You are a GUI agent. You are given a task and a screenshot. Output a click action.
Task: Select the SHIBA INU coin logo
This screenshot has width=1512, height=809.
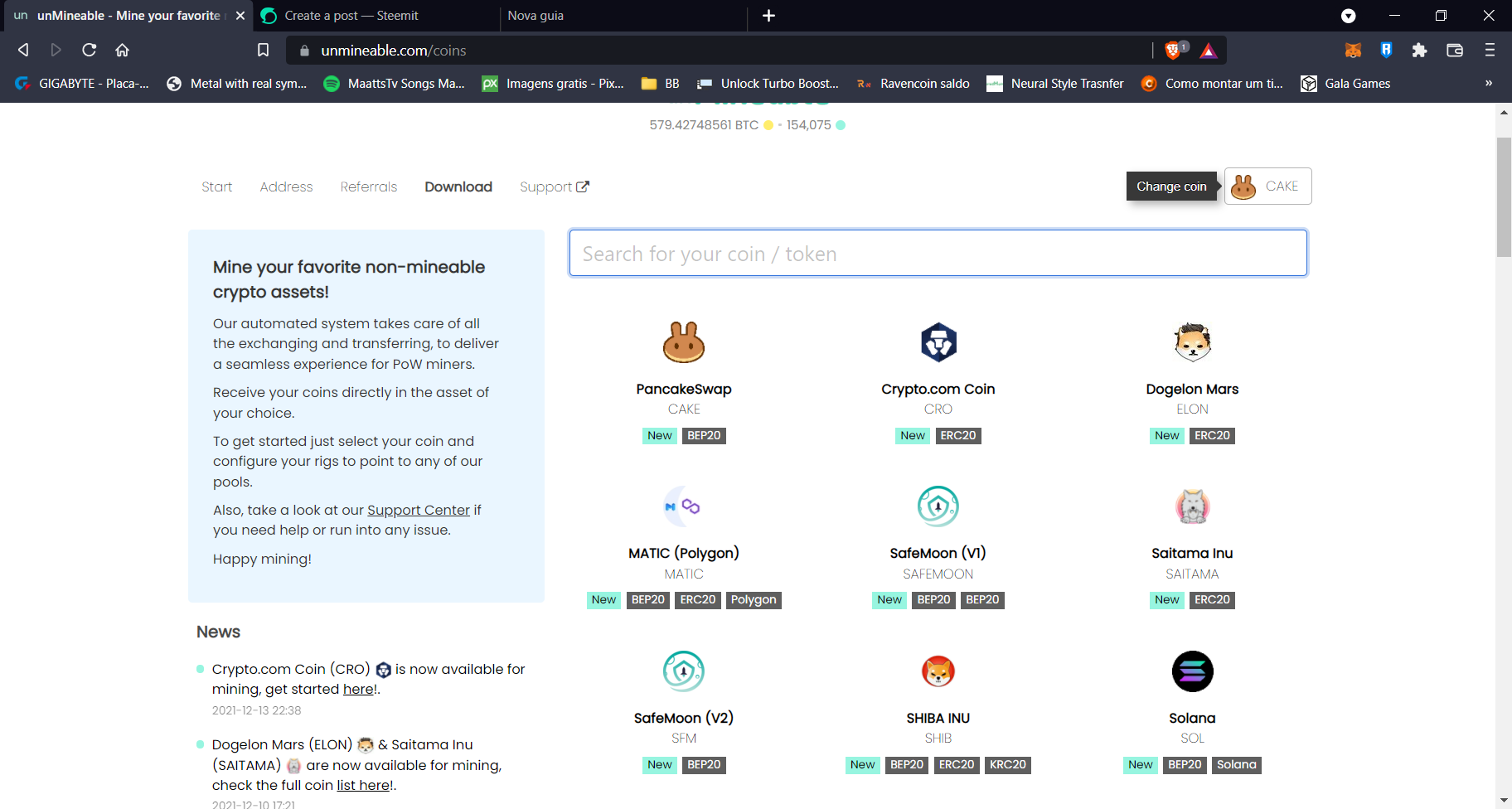pos(938,671)
